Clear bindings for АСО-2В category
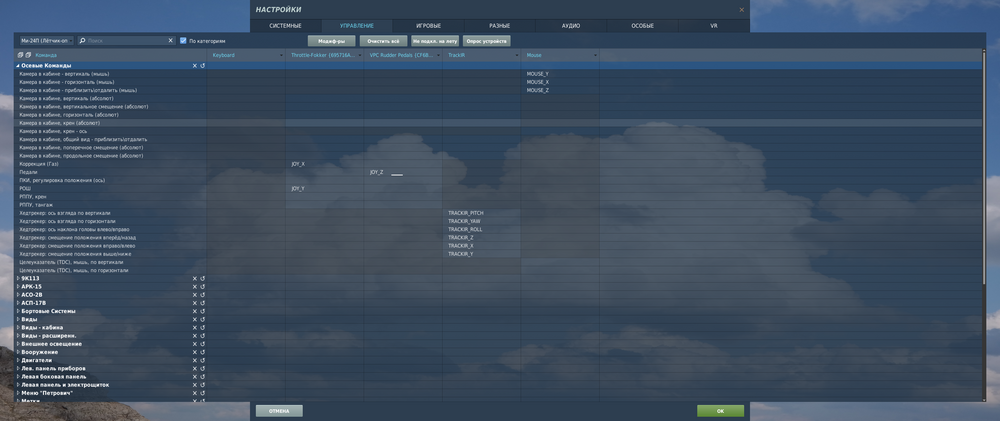The width and height of the screenshot is (1000, 421). [195, 295]
